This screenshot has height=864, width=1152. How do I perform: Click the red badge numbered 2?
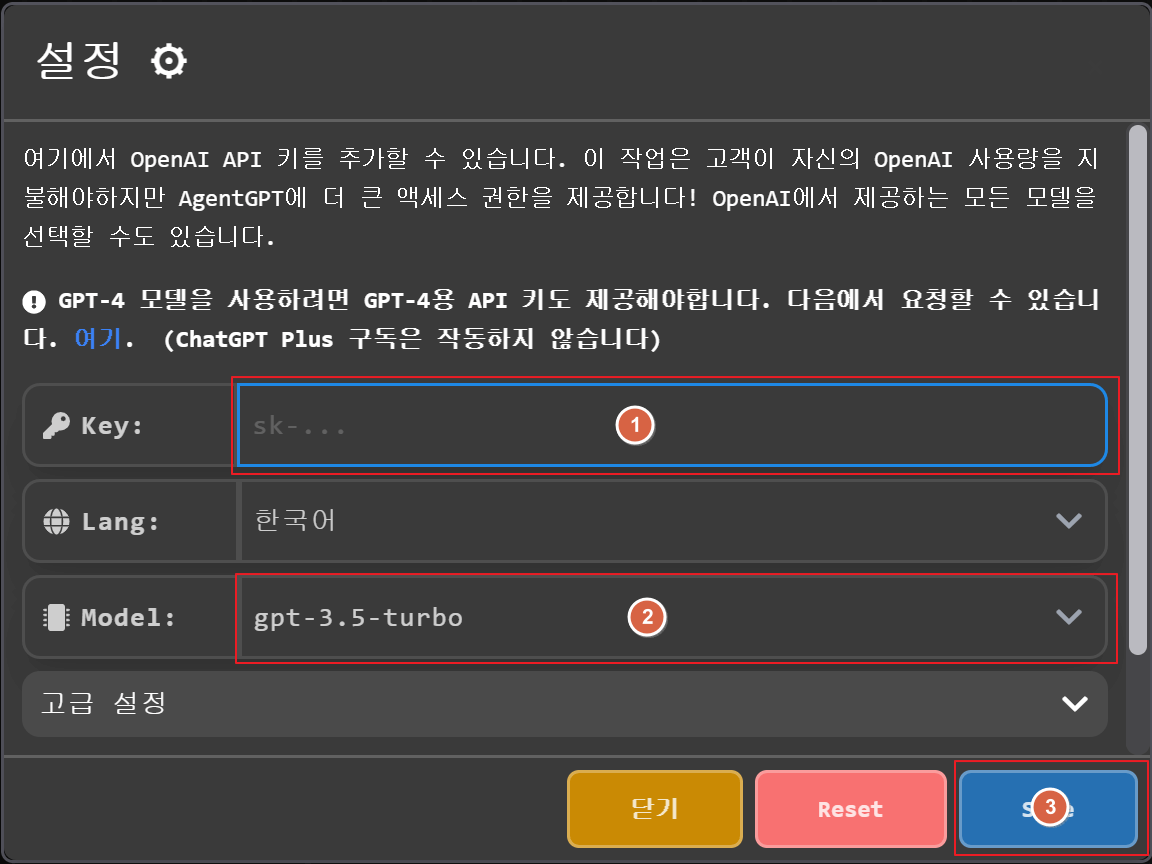click(647, 618)
